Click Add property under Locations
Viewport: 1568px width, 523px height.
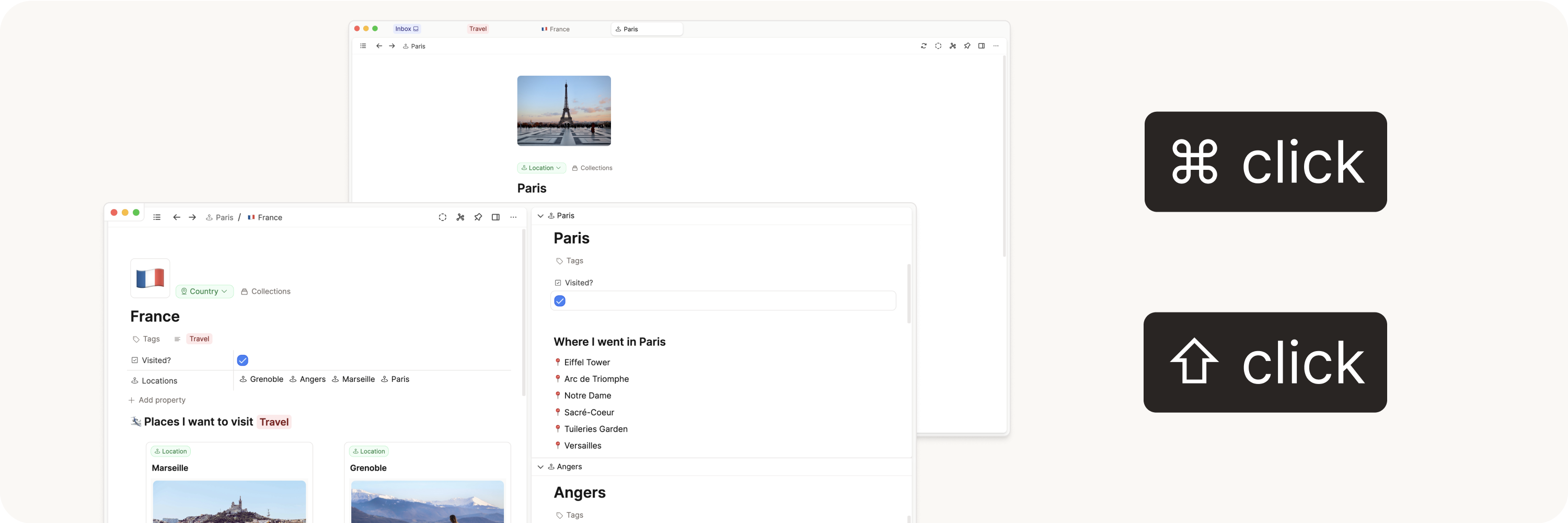[x=157, y=400]
